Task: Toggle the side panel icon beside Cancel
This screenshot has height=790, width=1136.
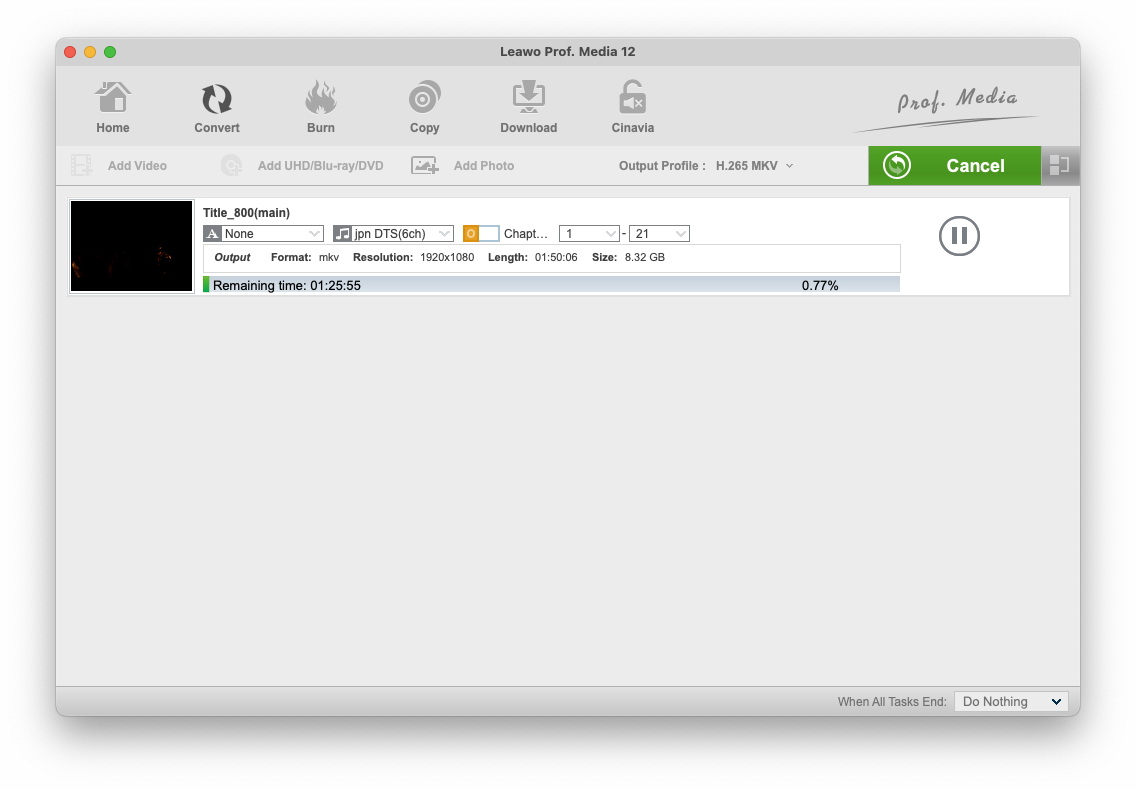Action: point(1060,165)
